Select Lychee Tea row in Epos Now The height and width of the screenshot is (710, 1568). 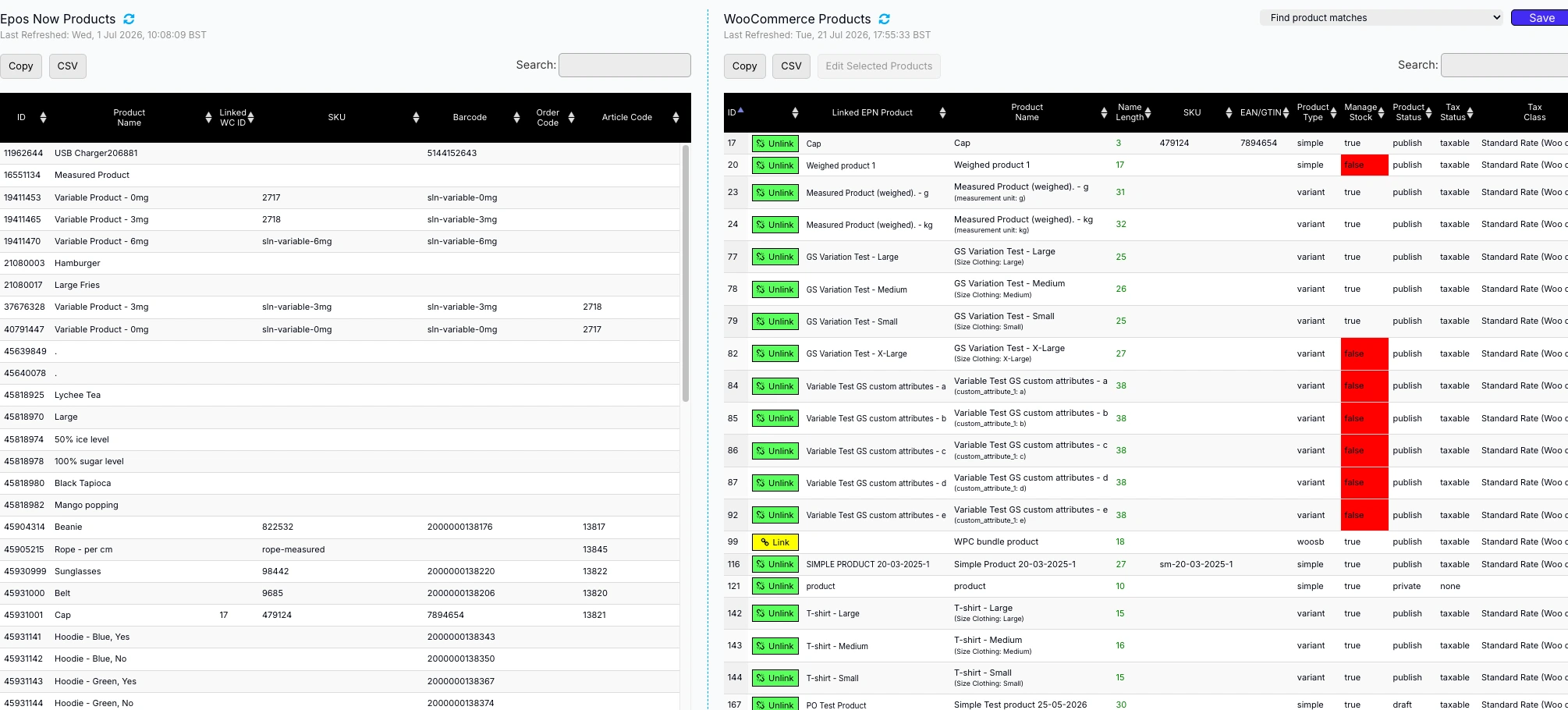click(x=340, y=395)
